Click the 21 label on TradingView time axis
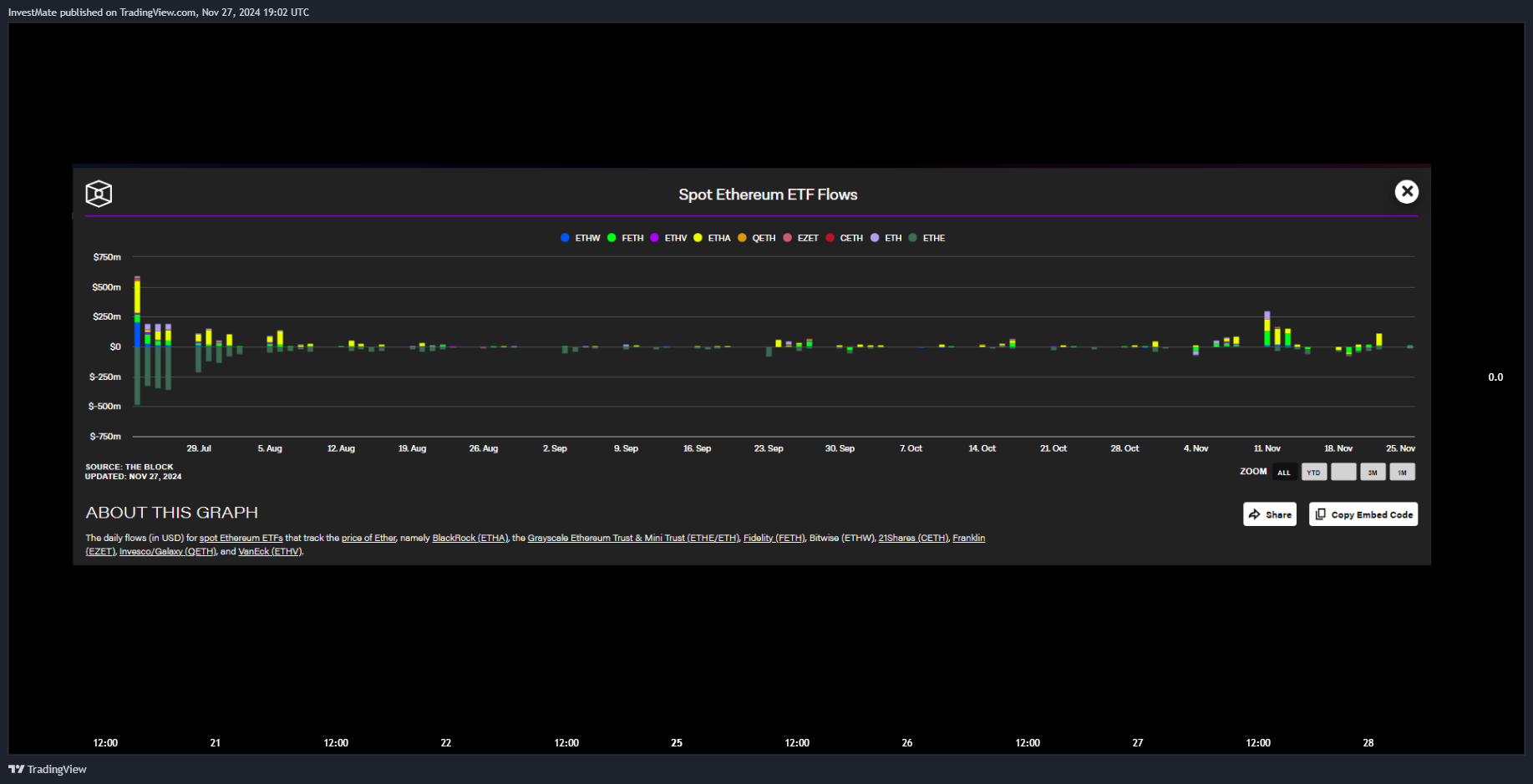1533x784 pixels. tap(216, 742)
